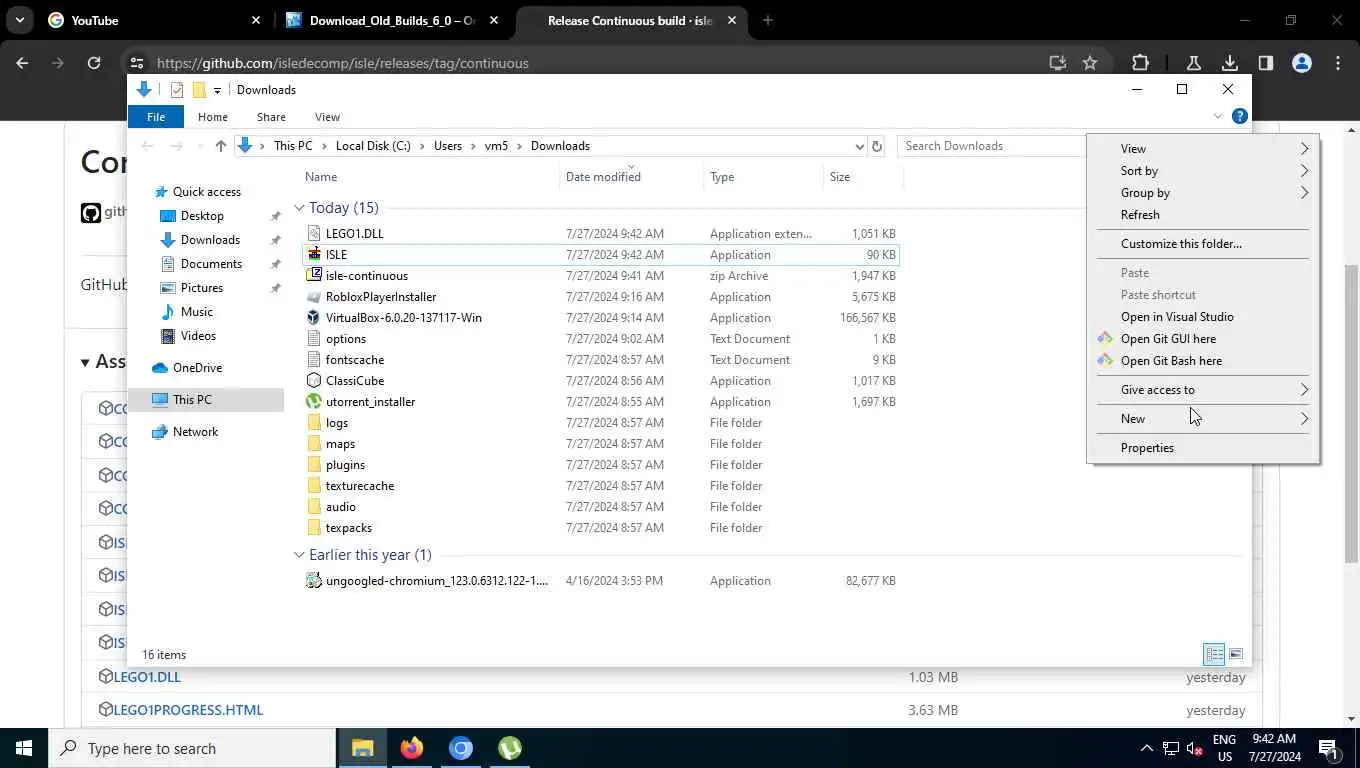Select the fontscache text document
The width and height of the screenshot is (1360, 768).
[x=600, y=360]
